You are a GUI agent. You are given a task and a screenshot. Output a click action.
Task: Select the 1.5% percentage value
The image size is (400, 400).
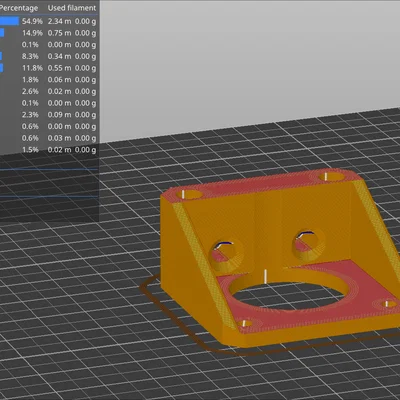[x=30, y=150]
